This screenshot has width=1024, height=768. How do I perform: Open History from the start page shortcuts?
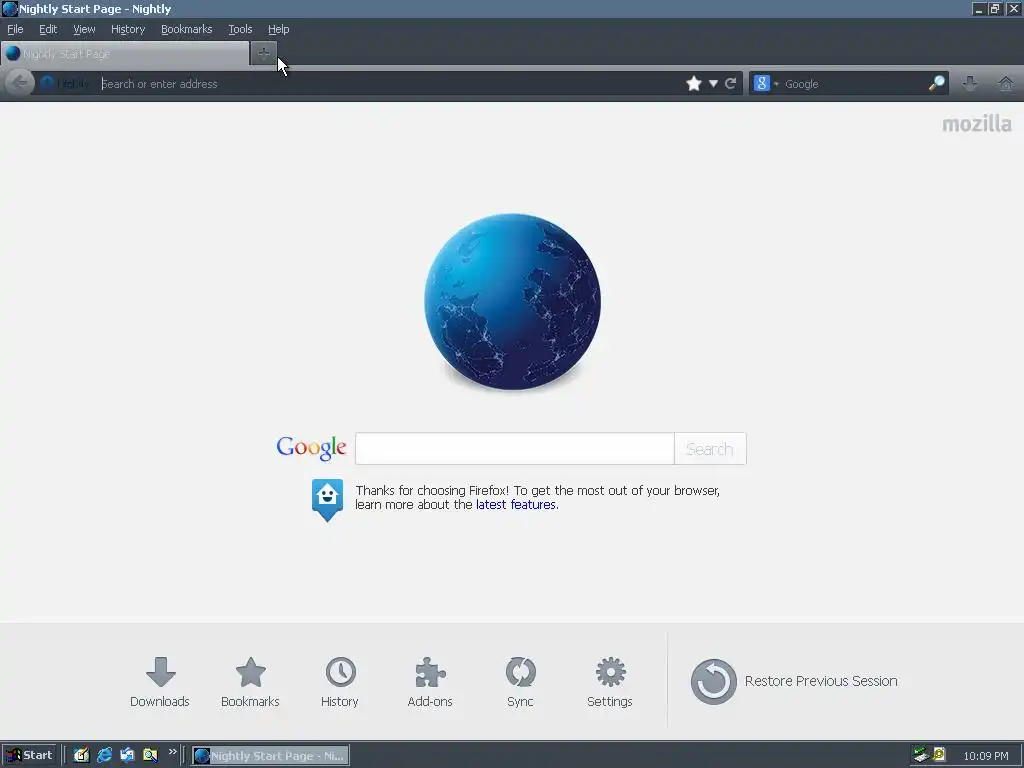click(x=340, y=682)
